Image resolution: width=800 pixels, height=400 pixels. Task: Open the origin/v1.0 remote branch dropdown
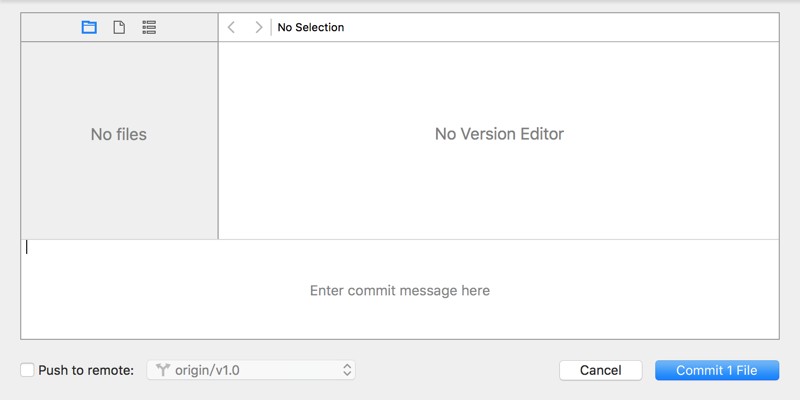coord(250,370)
